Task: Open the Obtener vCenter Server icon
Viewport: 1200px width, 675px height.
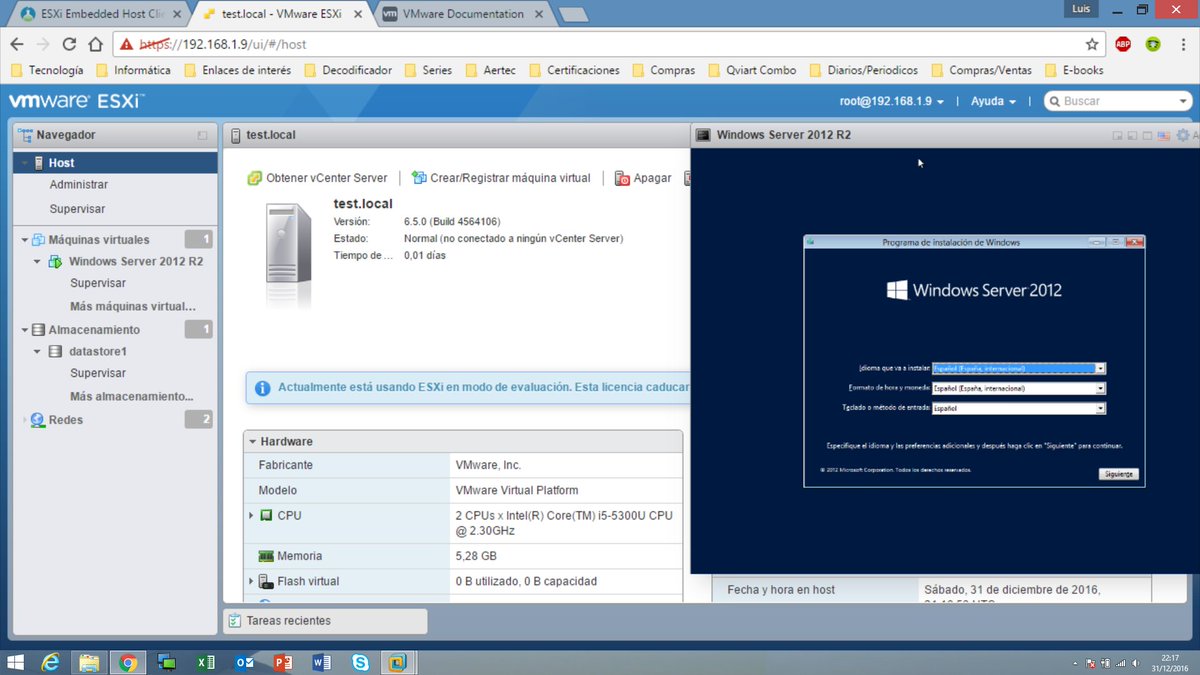Action: (254, 177)
